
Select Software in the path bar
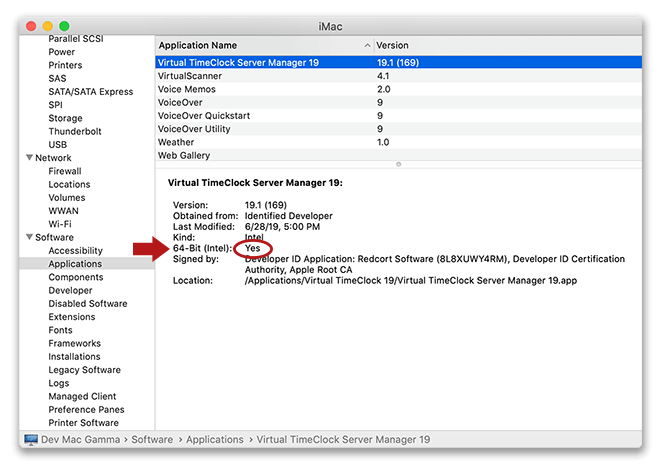152,439
